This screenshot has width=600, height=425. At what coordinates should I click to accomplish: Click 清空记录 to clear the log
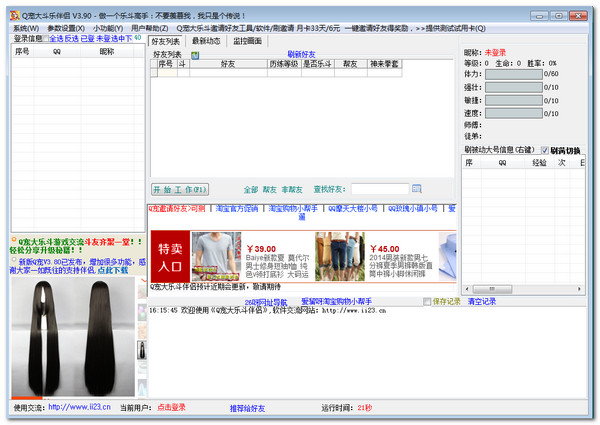coord(481,301)
